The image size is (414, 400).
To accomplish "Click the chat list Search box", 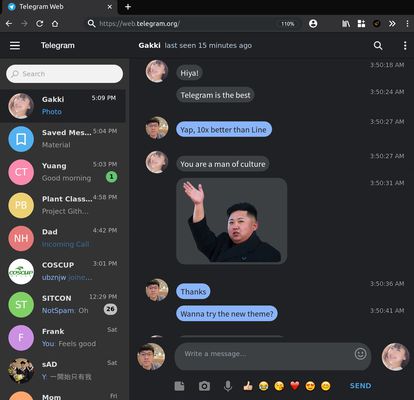I will pos(64,74).
